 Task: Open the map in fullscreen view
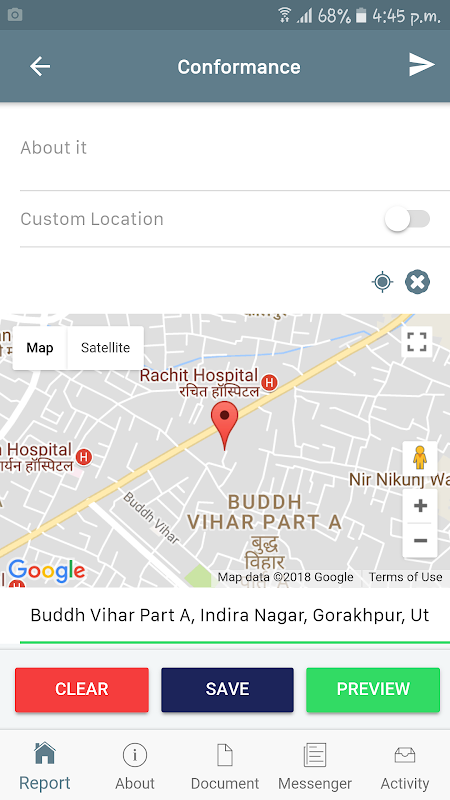tap(417, 342)
